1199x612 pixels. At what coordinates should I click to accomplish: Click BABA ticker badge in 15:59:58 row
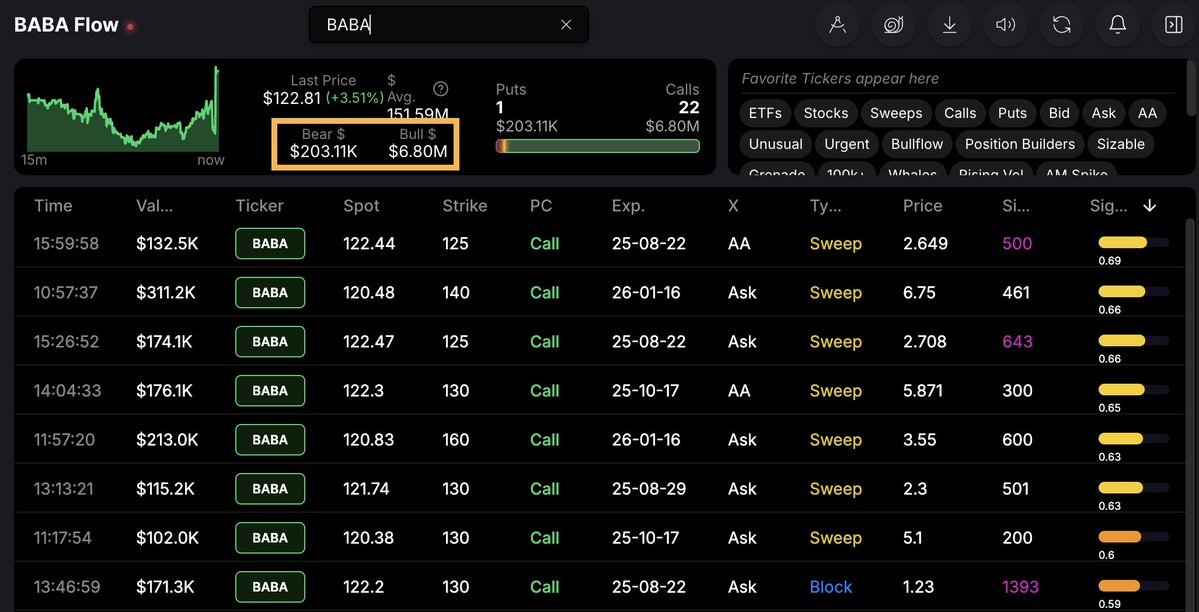click(270, 244)
